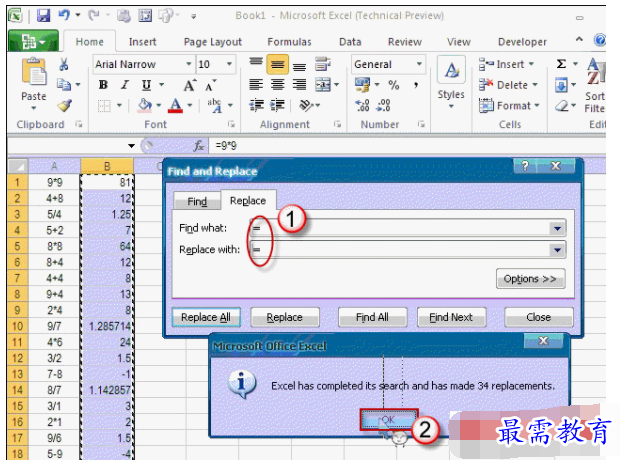Click the formula bar showing =9*9
620x463 pixels.
click(408, 146)
